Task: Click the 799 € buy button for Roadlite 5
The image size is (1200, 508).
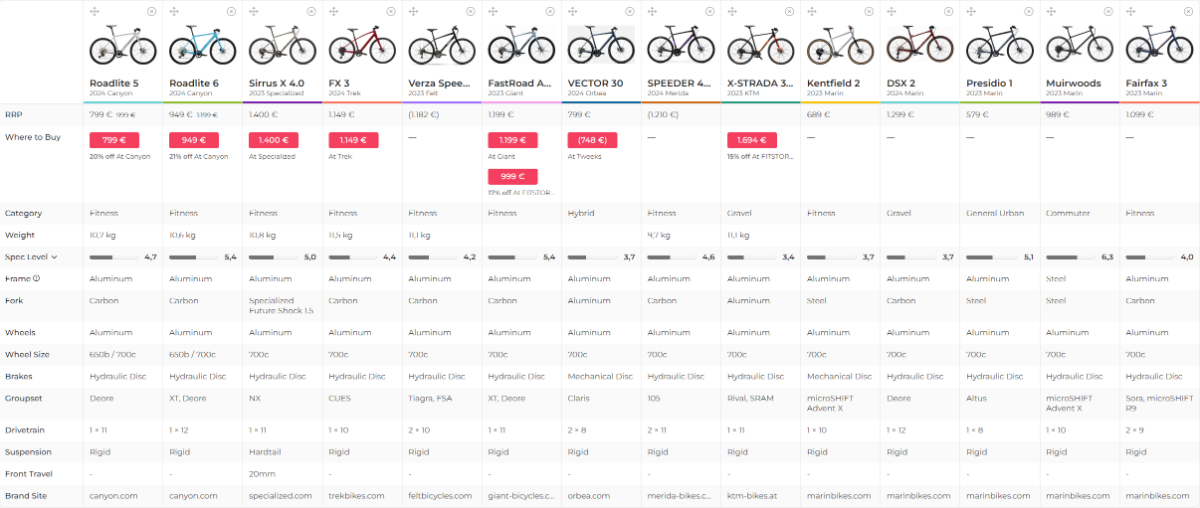Action: 114,141
